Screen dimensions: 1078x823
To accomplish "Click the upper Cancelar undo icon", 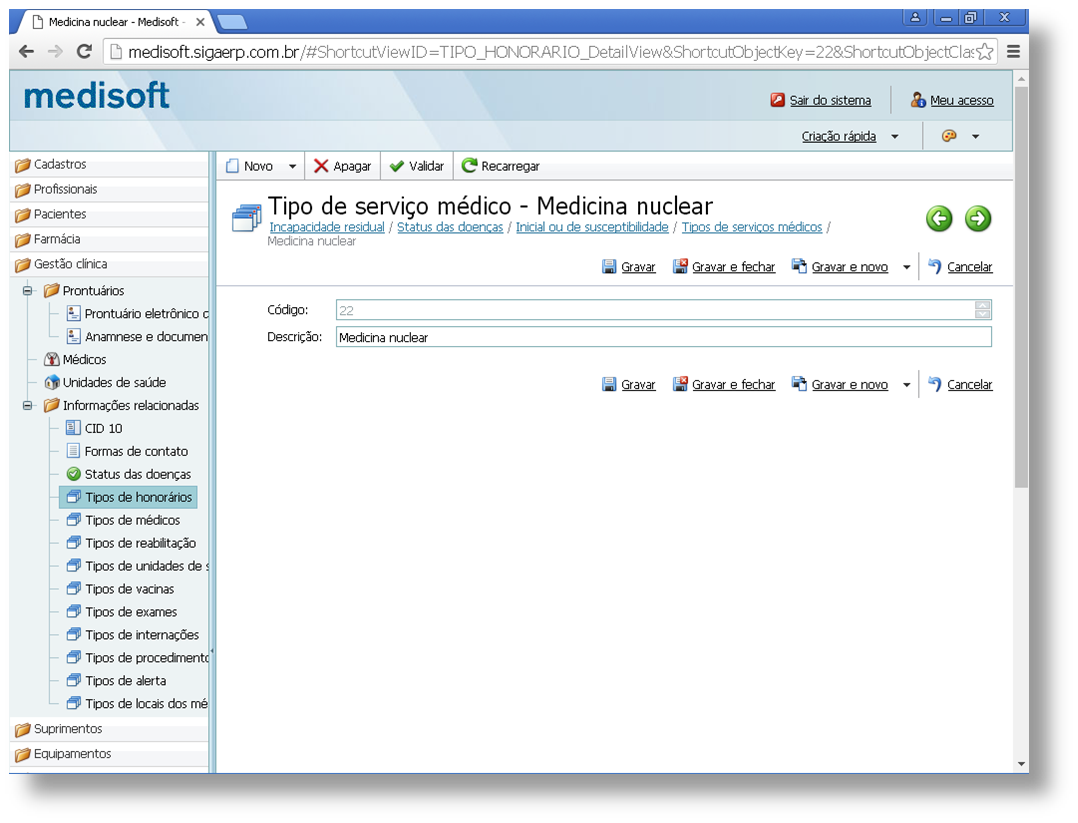I will click(x=934, y=267).
